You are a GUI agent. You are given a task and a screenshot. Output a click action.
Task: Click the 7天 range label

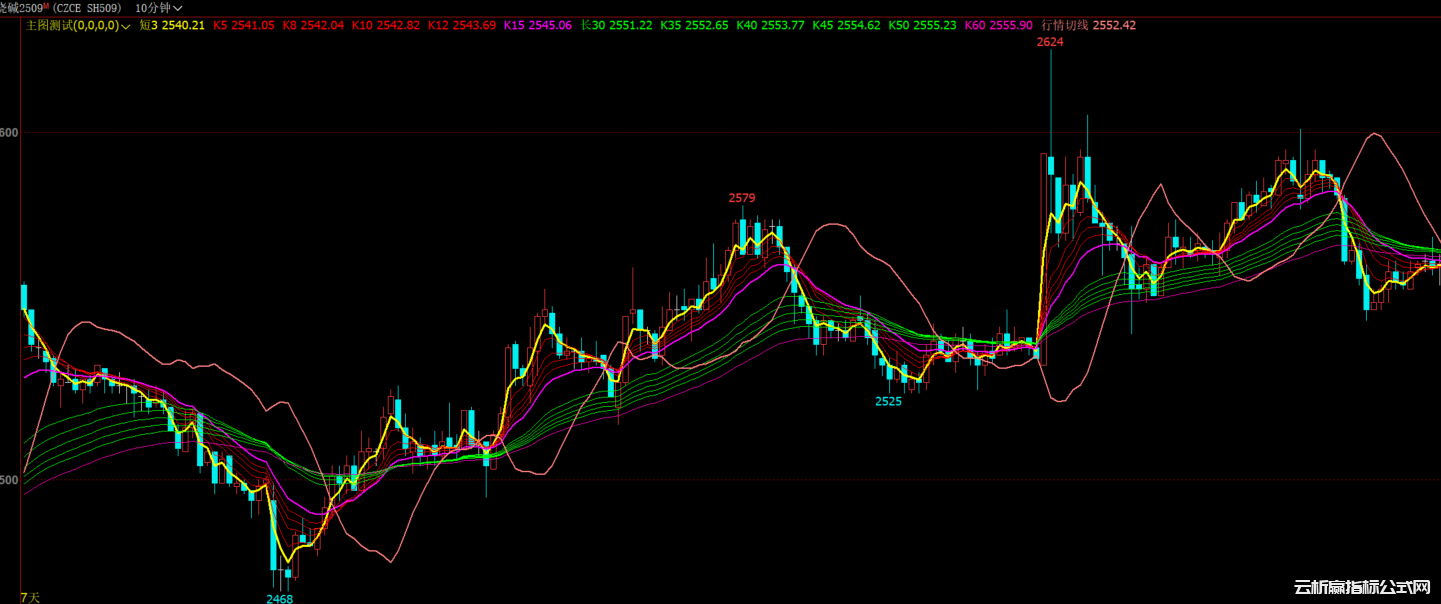pyautogui.click(x=31, y=597)
